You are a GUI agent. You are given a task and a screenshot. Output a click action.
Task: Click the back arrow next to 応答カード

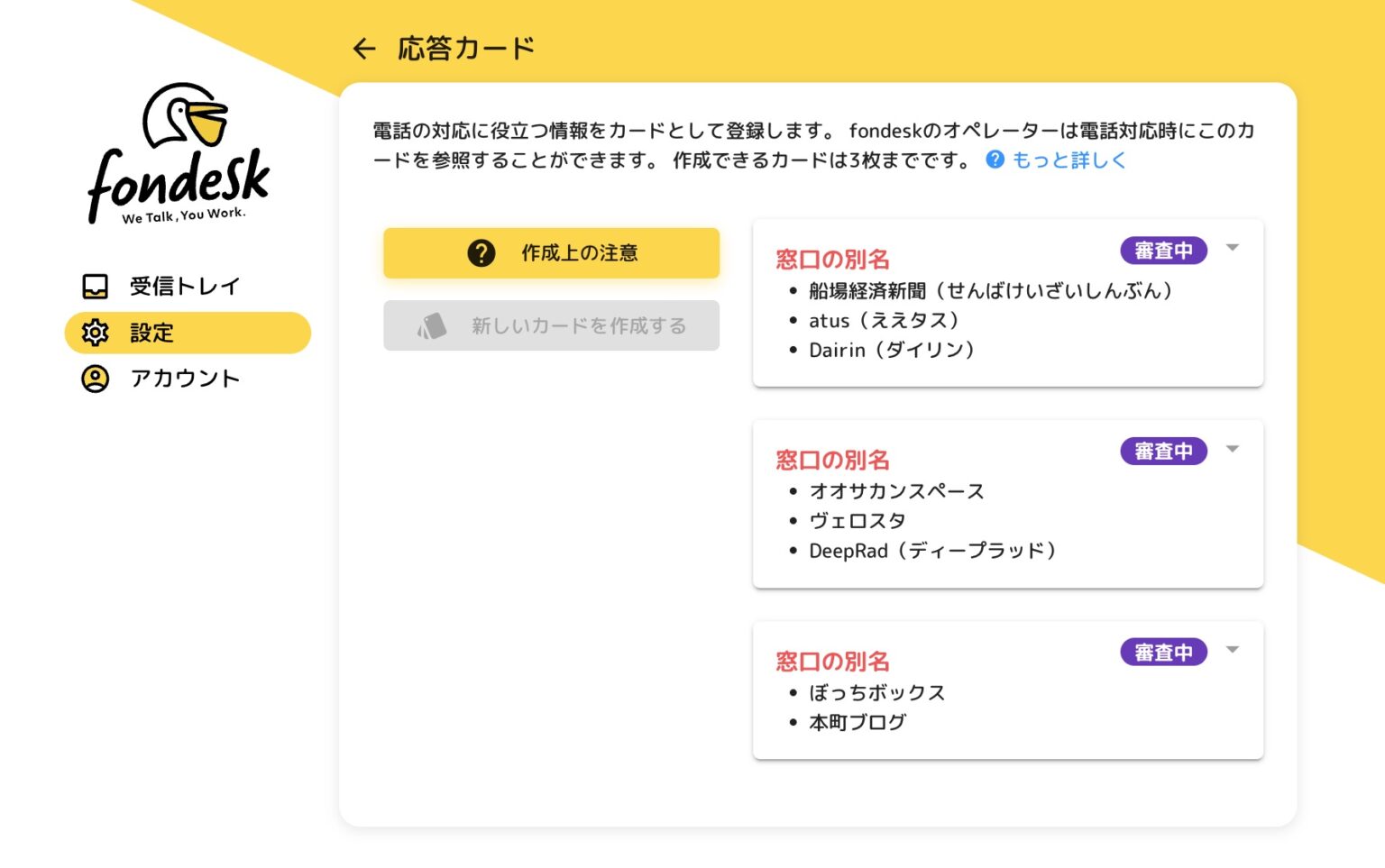pyautogui.click(x=363, y=48)
